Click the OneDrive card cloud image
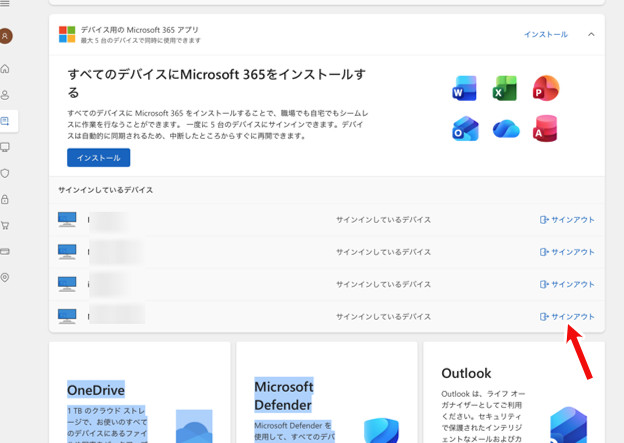The height and width of the screenshot is (443, 624). [194, 427]
